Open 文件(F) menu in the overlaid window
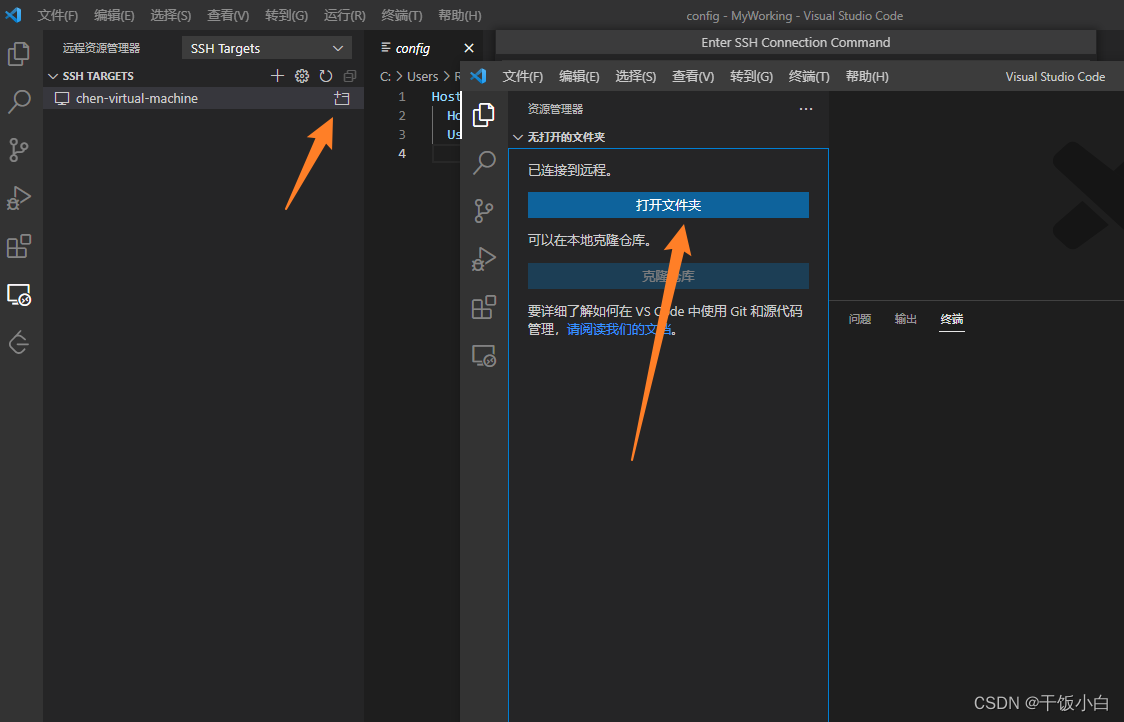The image size is (1124, 722). tap(523, 76)
